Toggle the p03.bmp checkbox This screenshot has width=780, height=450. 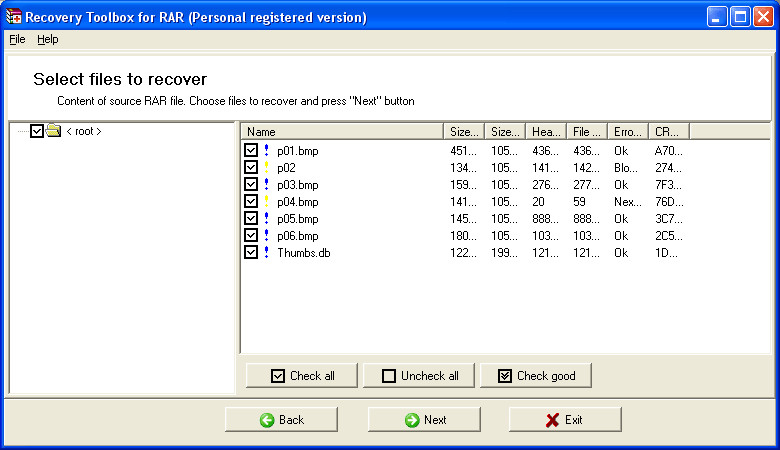pyautogui.click(x=251, y=184)
